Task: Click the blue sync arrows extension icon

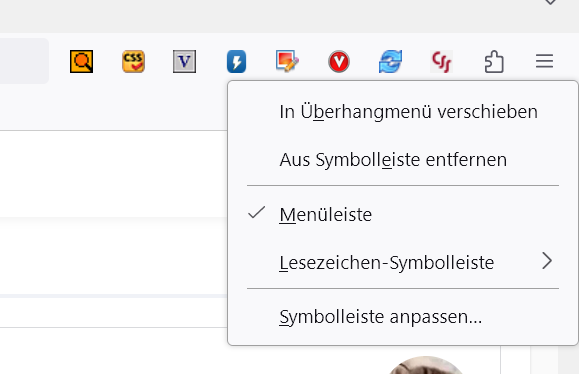Action: click(x=390, y=61)
